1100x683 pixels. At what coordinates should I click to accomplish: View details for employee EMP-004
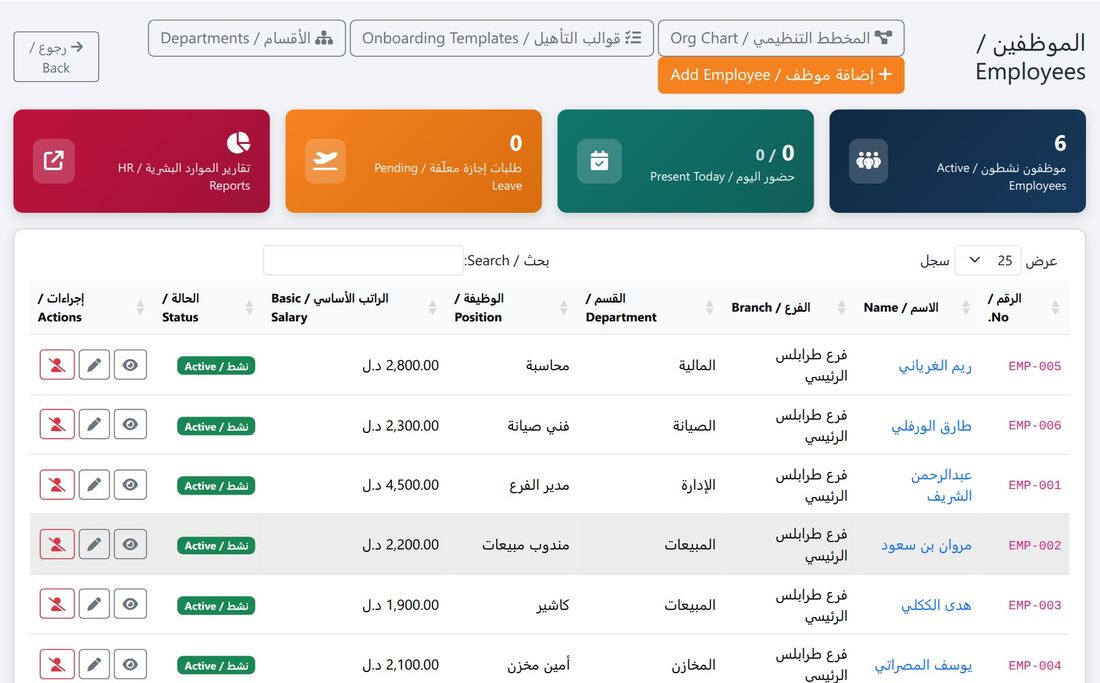tap(130, 665)
